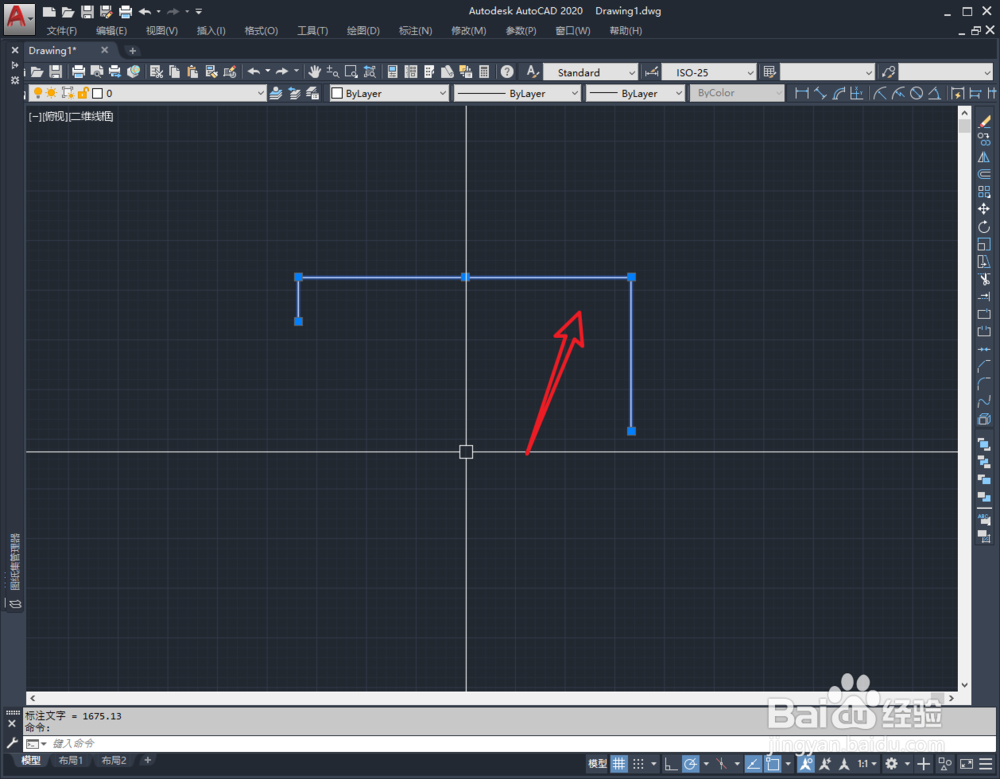Open the table style dropdown

coord(827,72)
